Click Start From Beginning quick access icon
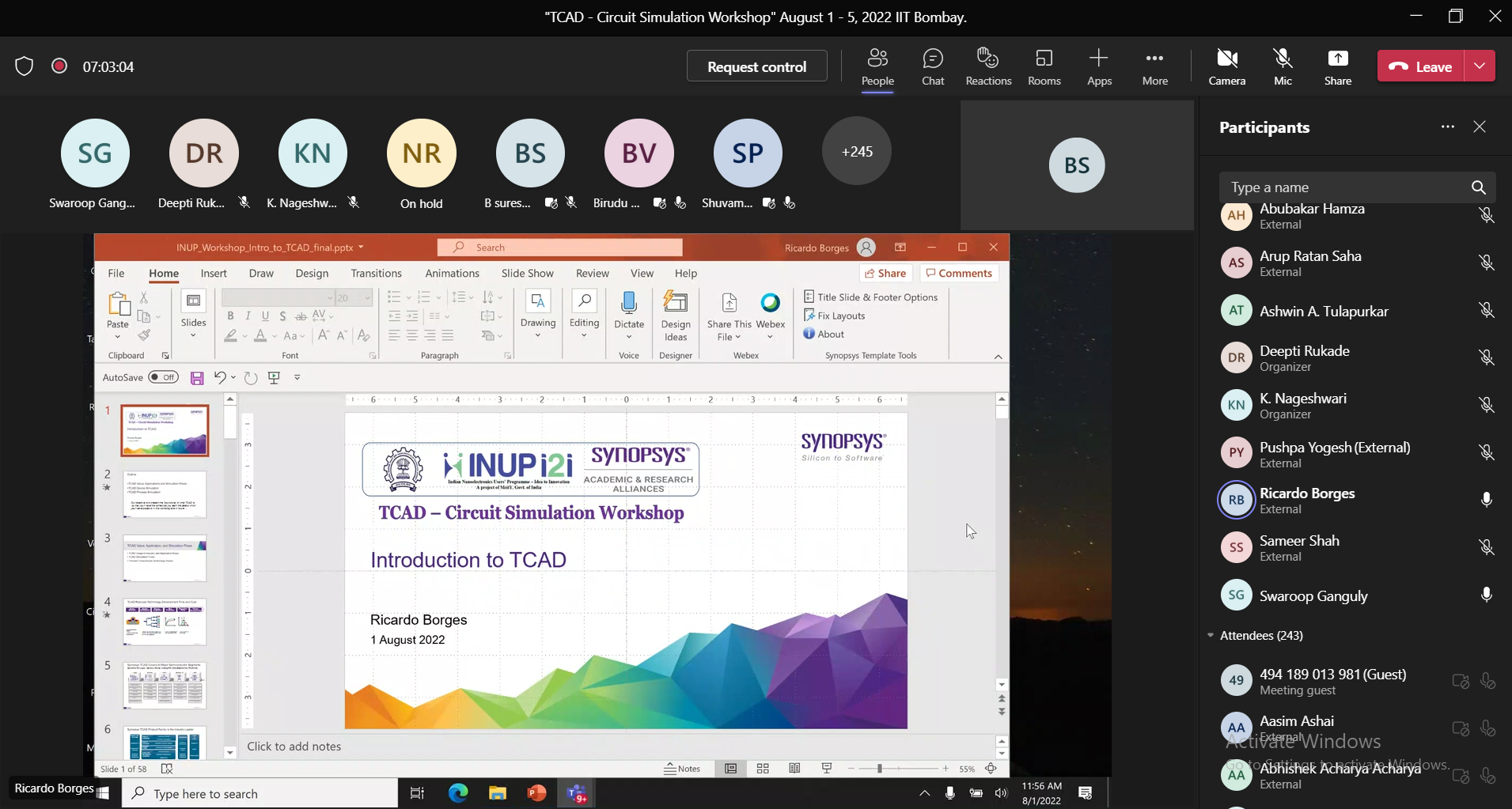 coord(275,377)
